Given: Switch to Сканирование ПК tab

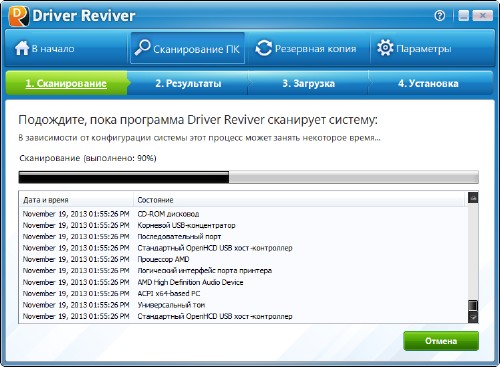Looking at the screenshot, I should 187,48.
